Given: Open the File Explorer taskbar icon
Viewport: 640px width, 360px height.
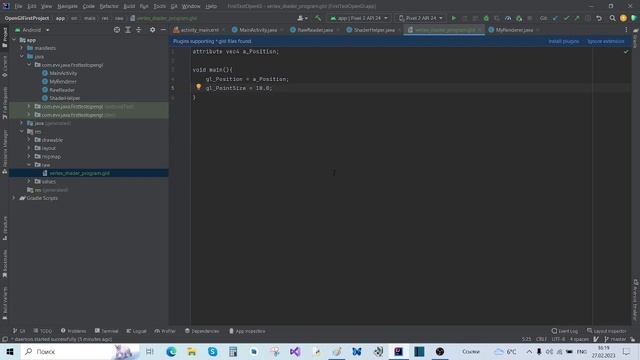Looking at the screenshot, I should click(x=191, y=351).
